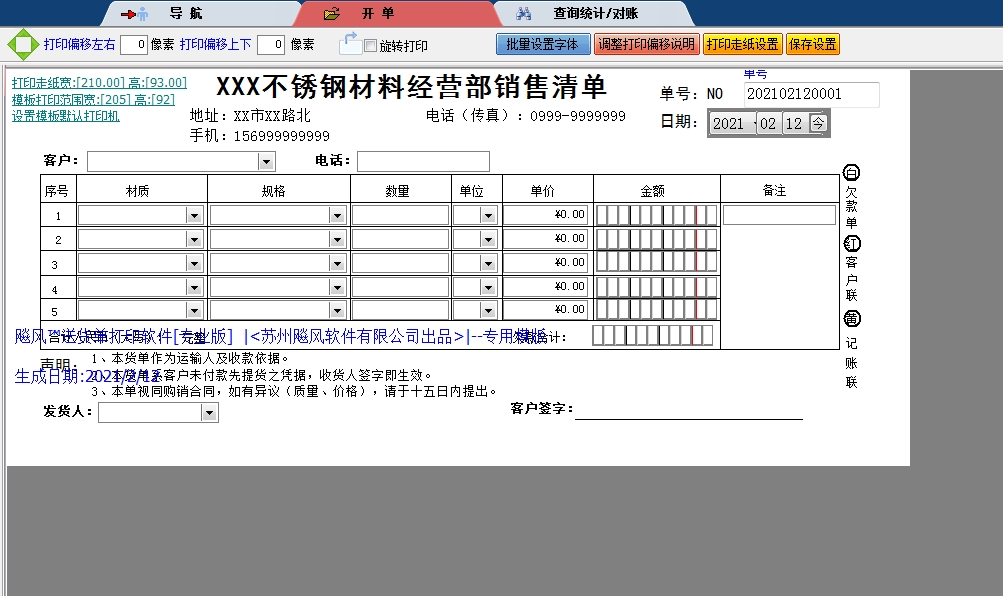Viewport: 1003px width, 596px height.
Task: Open the 发货人 shipper dropdown
Action: pos(207,411)
